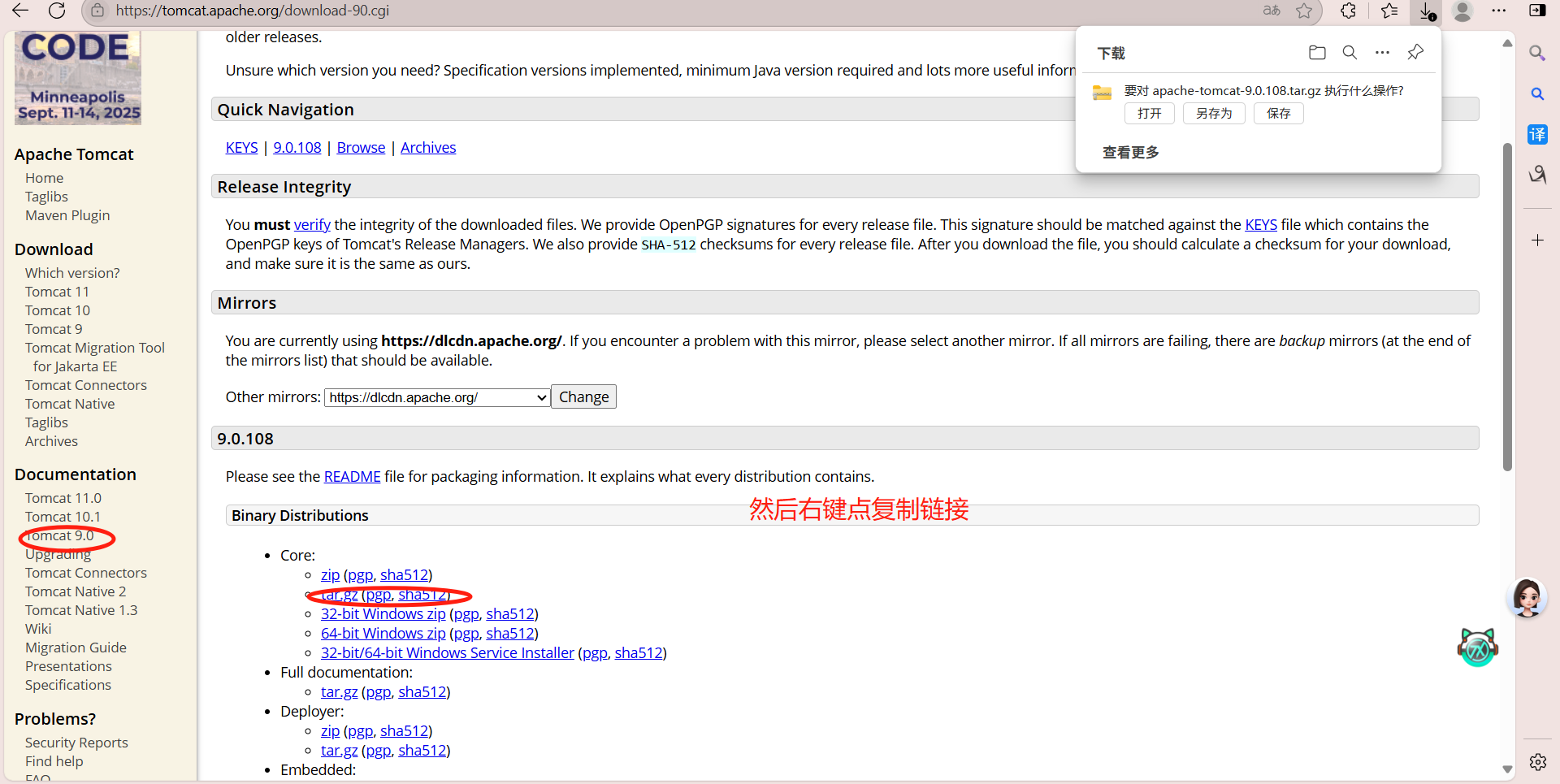Open Which version? sidebar item
This screenshot has height=784, width=1560.
click(x=72, y=273)
